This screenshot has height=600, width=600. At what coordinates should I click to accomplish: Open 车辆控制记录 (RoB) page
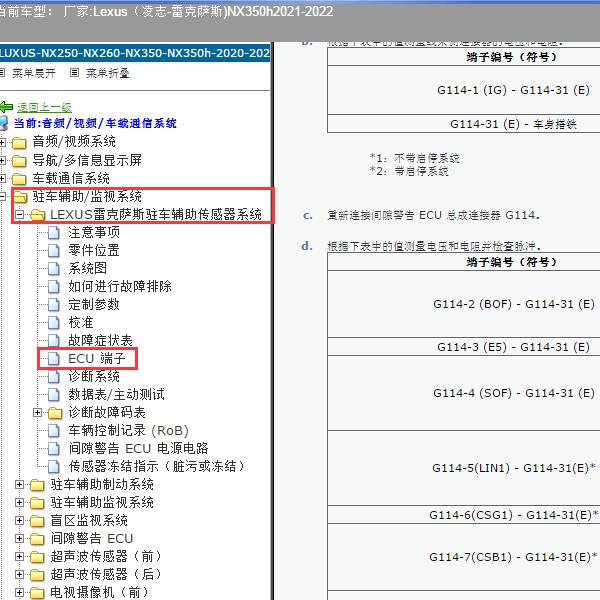[128, 430]
